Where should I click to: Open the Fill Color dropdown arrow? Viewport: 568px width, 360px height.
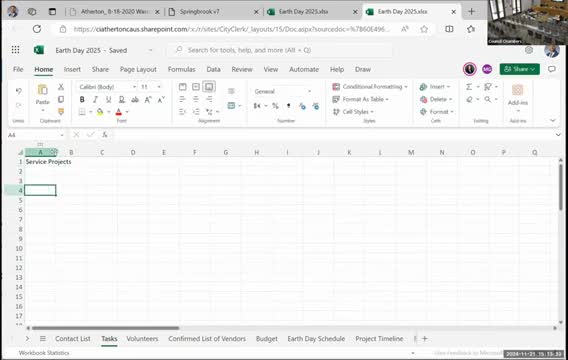pos(108,112)
